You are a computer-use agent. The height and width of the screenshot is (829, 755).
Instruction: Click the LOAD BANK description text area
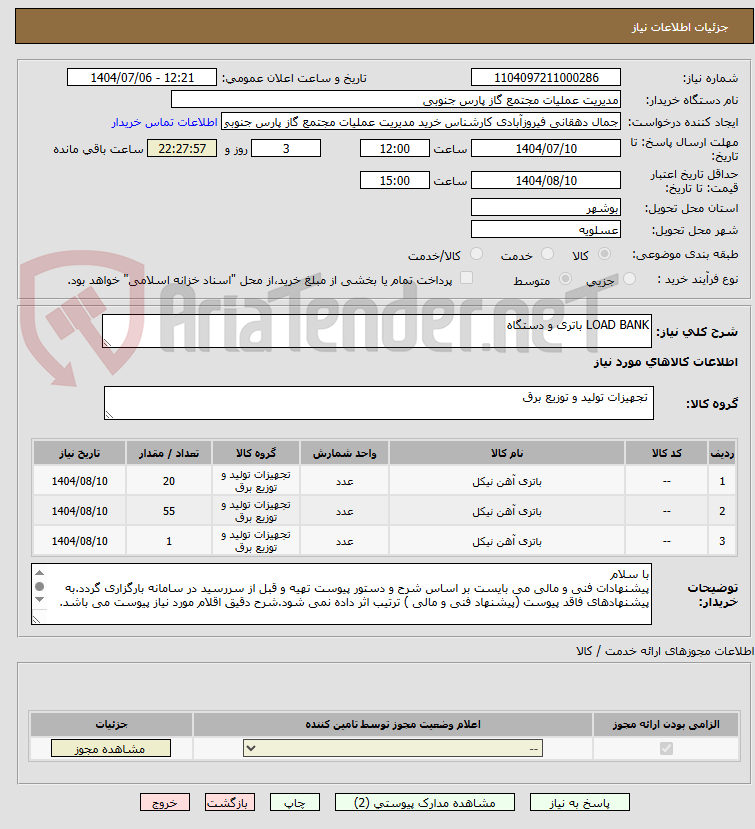(x=377, y=331)
